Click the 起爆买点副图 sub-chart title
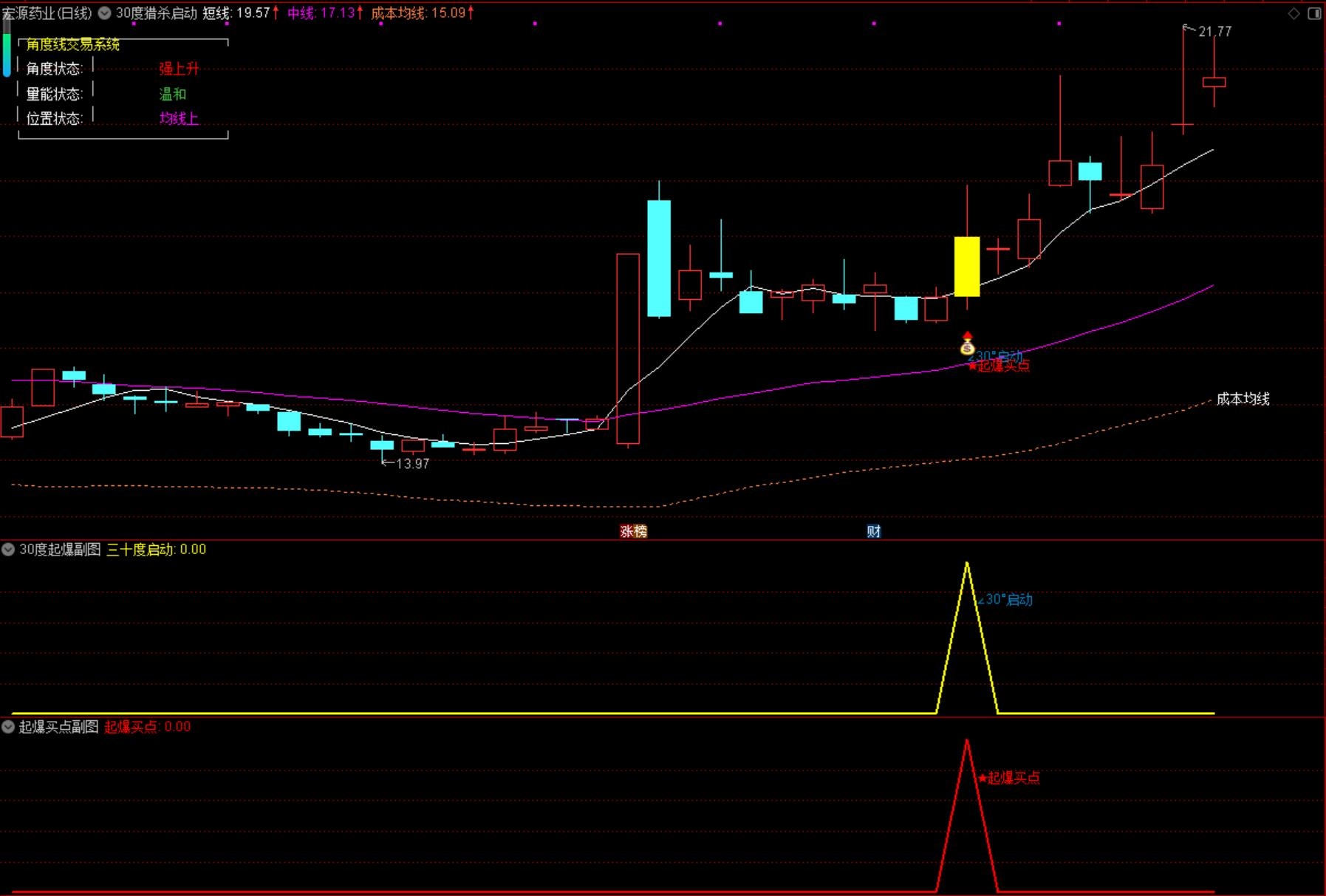Image resolution: width=1326 pixels, height=896 pixels. [58, 726]
